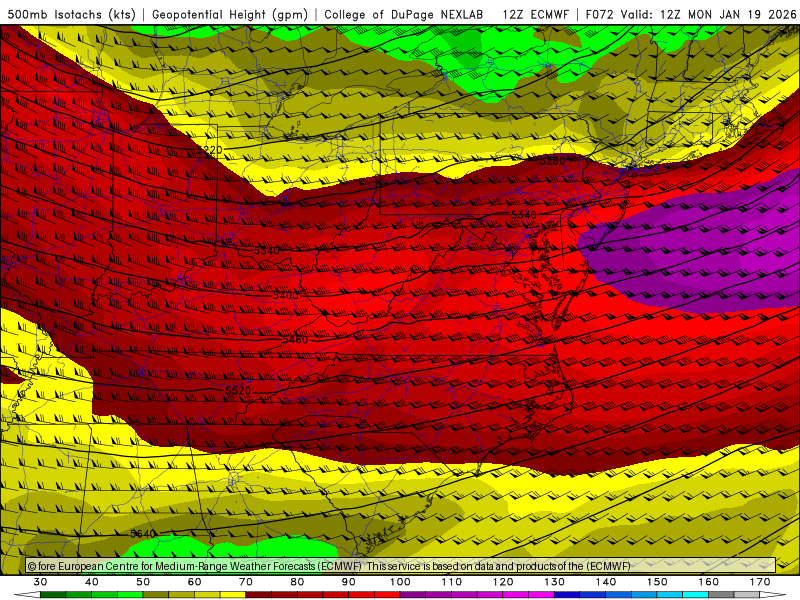Click the 170 value on the color scale
The image size is (800, 600).
click(760, 582)
